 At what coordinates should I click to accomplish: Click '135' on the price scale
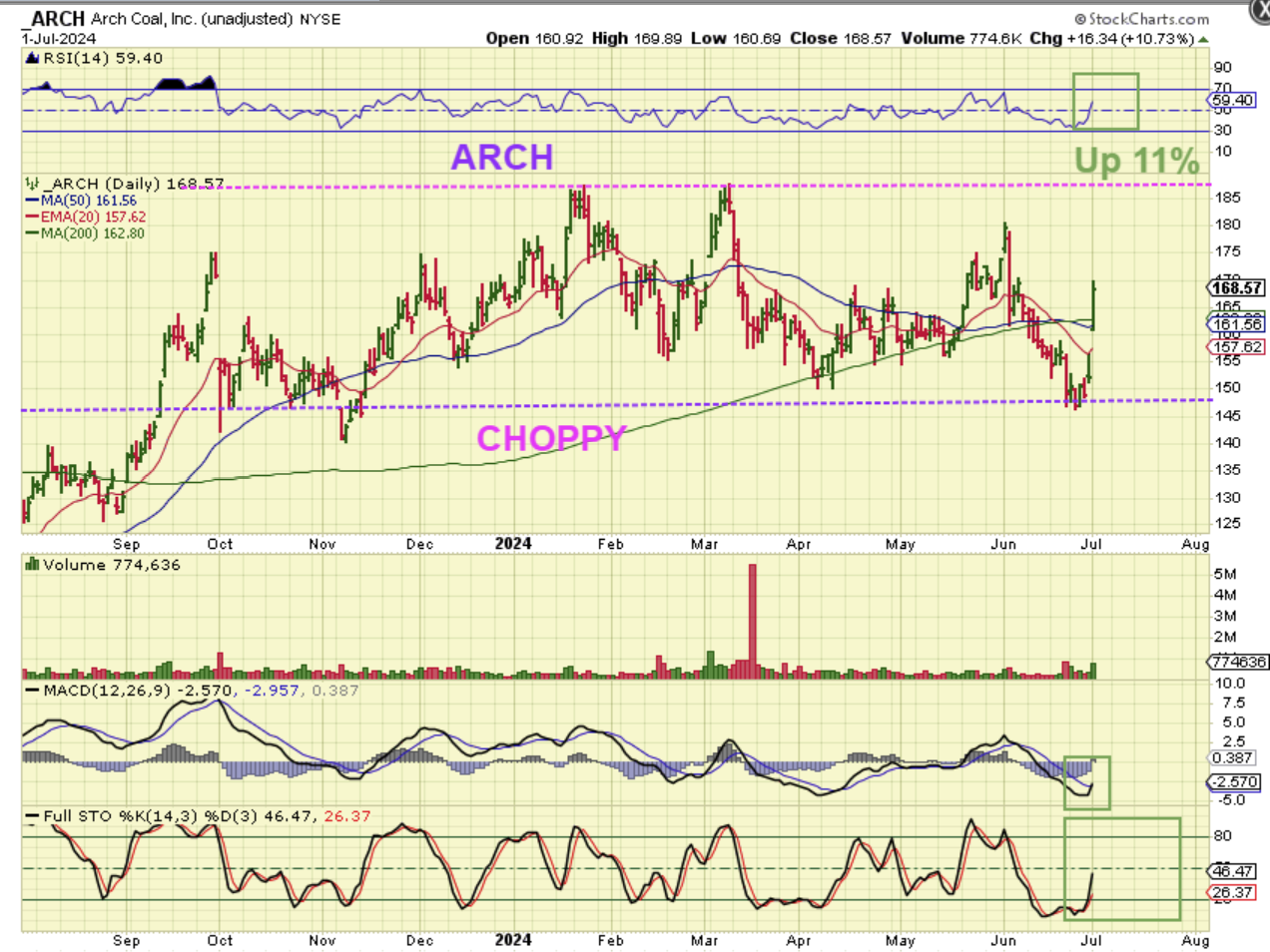(1227, 469)
